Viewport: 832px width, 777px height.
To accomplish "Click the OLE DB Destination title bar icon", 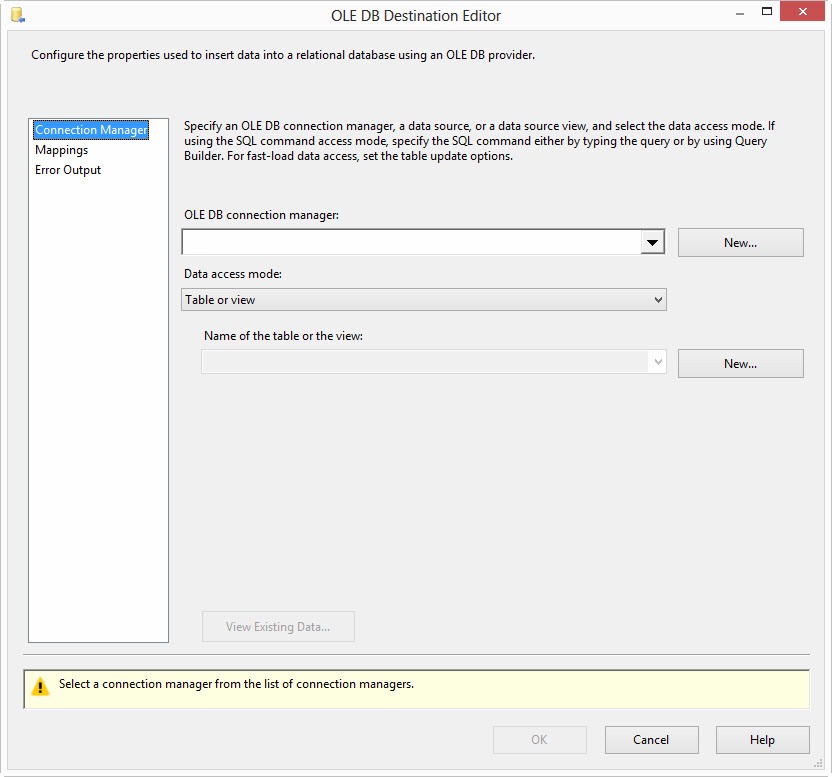I will [18, 15].
